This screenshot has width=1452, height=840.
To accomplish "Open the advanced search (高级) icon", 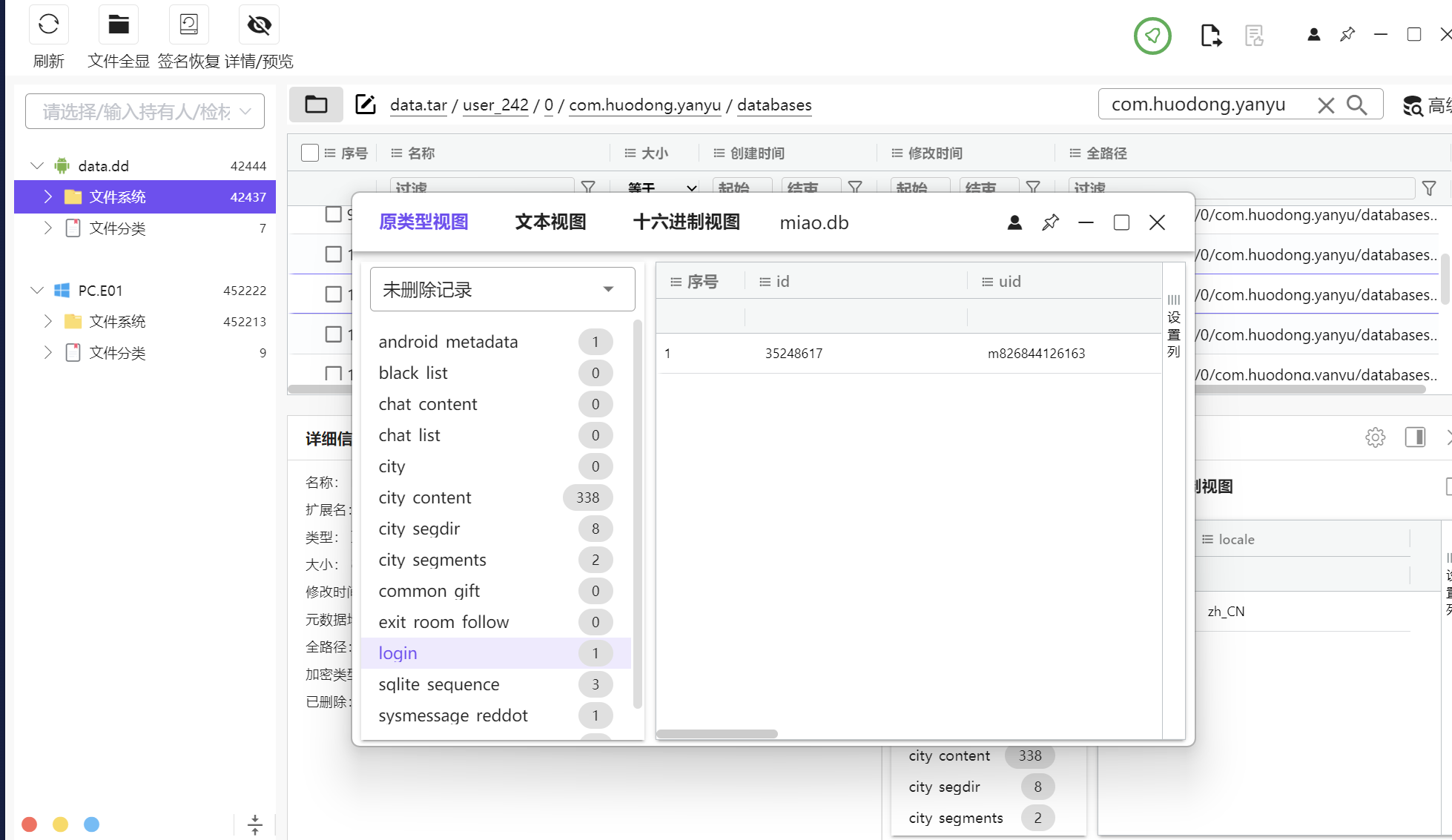I will tap(1413, 106).
